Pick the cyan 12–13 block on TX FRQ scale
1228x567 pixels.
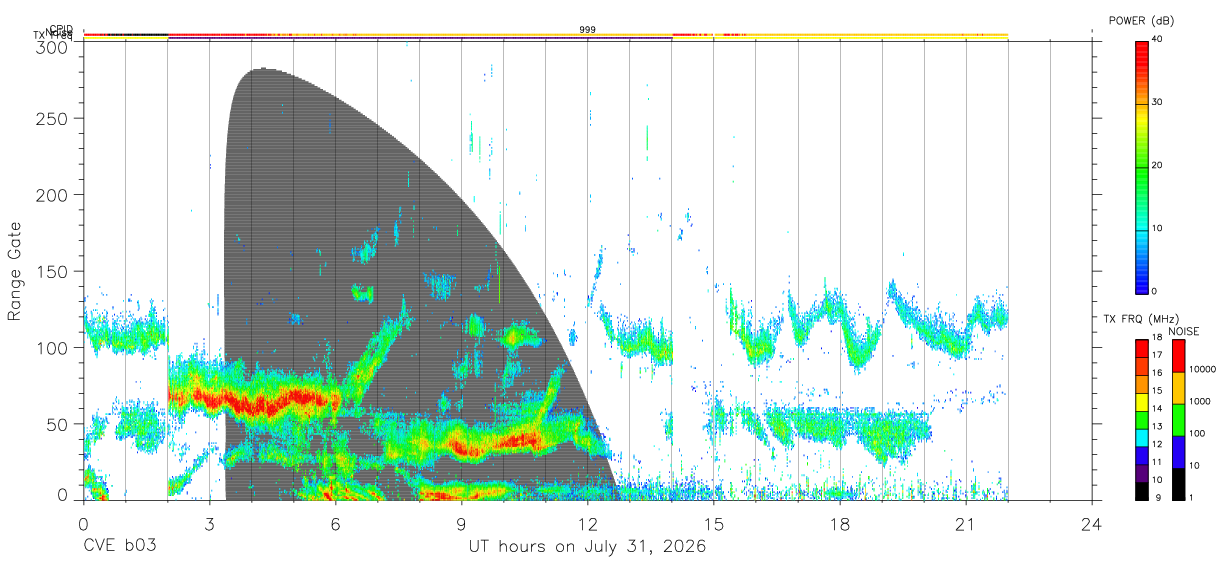[x=1141, y=437]
